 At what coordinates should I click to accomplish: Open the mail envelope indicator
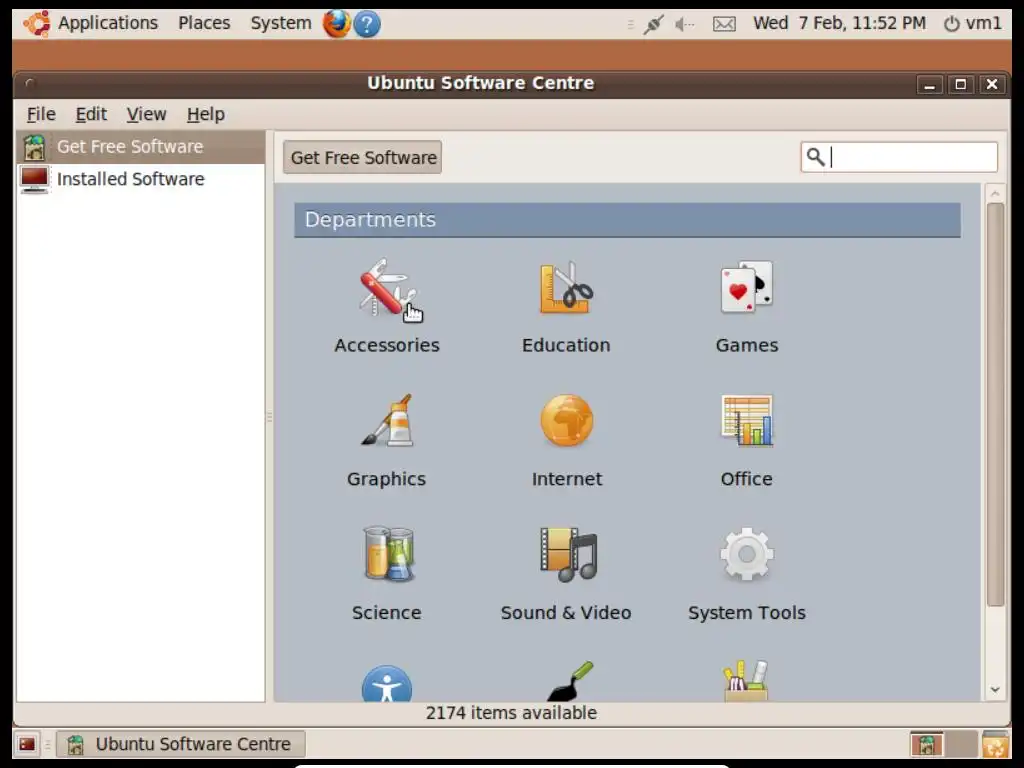(x=724, y=24)
